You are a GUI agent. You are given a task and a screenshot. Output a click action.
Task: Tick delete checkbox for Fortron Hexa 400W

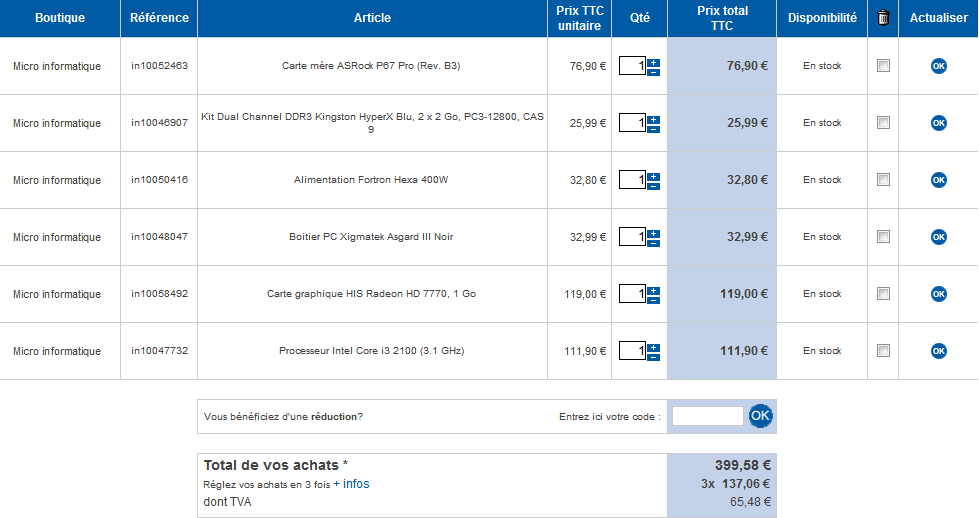[x=882, y=180]
